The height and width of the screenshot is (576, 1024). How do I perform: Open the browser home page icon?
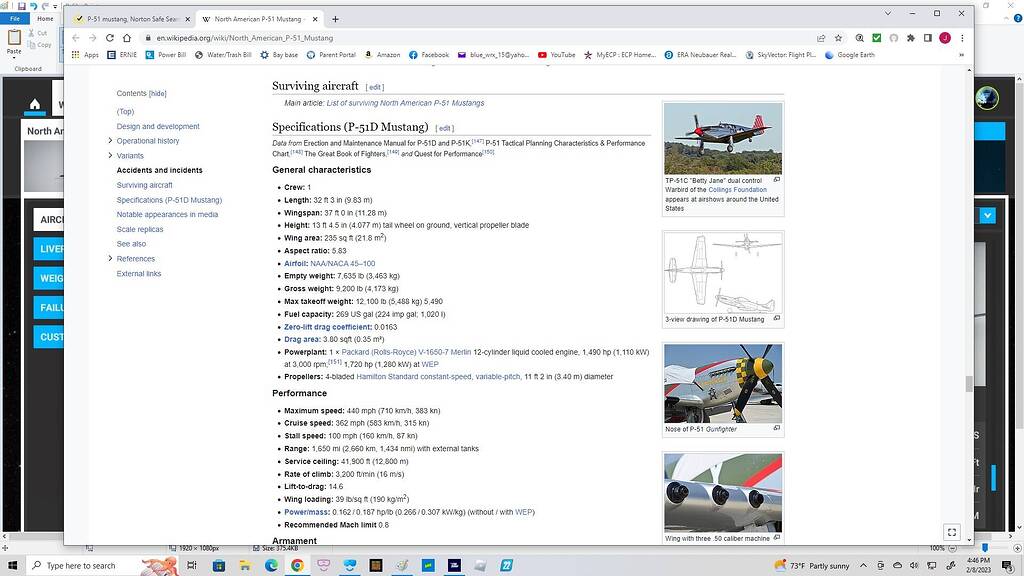coord(127,38)
